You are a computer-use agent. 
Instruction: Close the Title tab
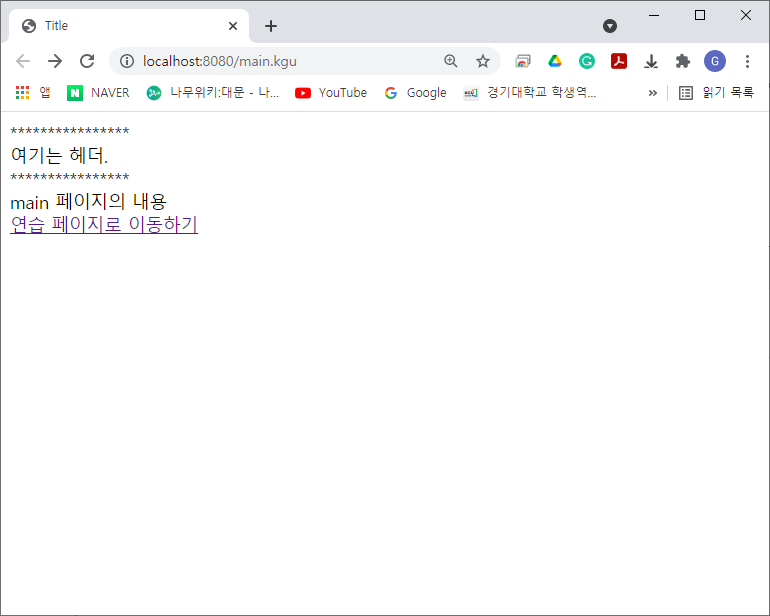tap(233, 26)
